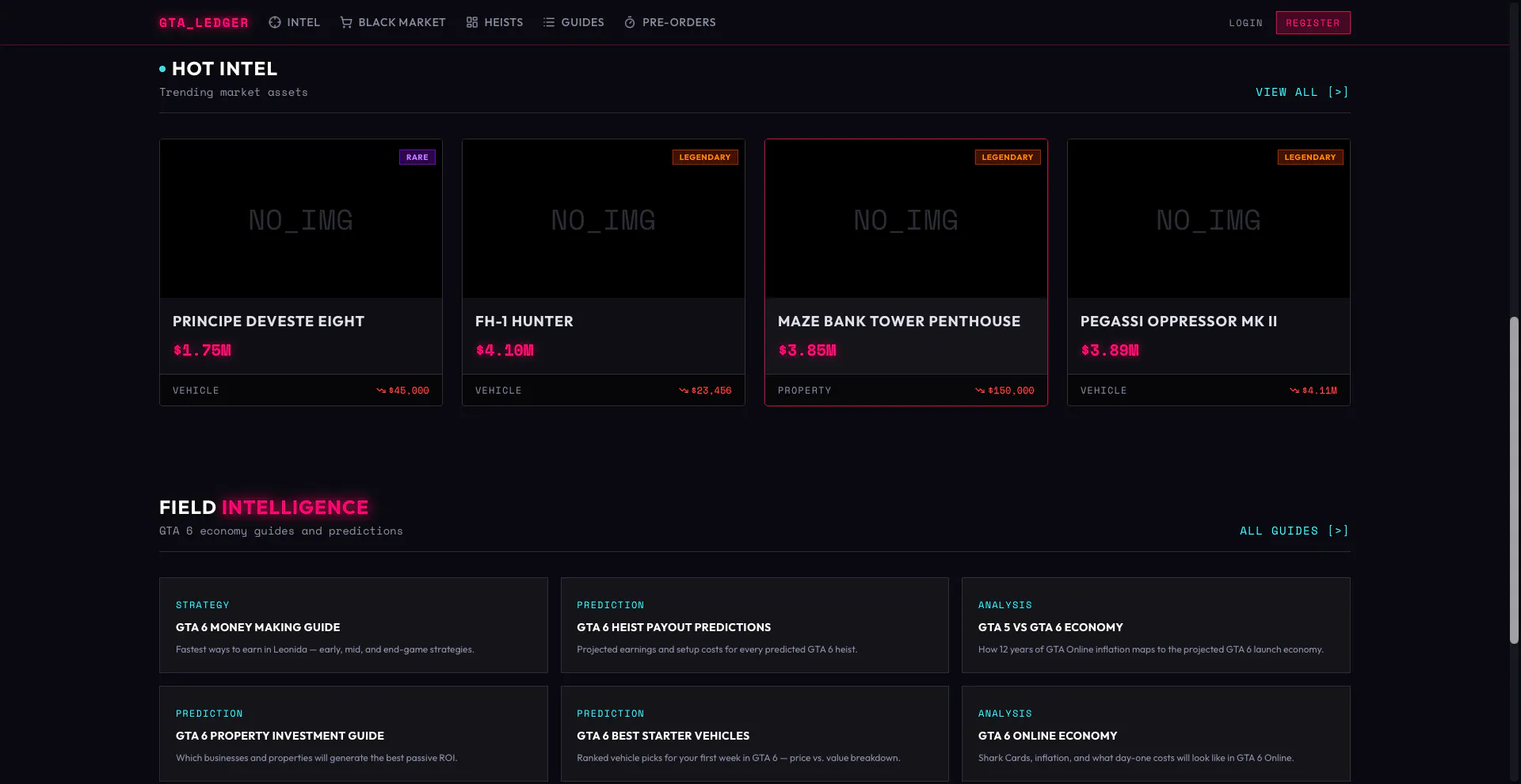Click the Heists grid icon

point(472,22)
